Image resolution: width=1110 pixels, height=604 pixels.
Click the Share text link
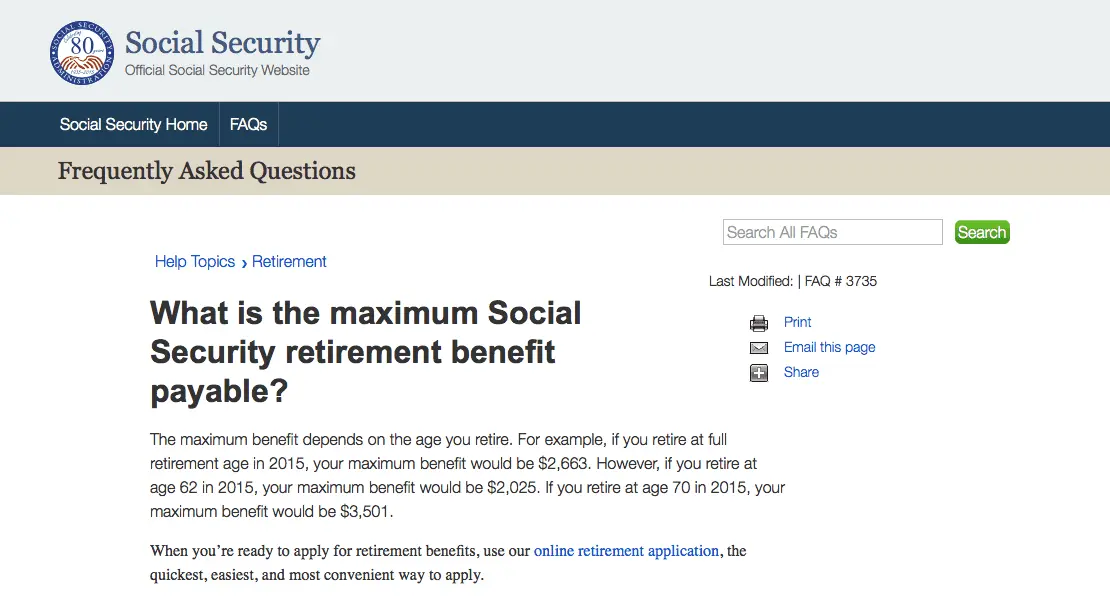[x=801, y=372]
